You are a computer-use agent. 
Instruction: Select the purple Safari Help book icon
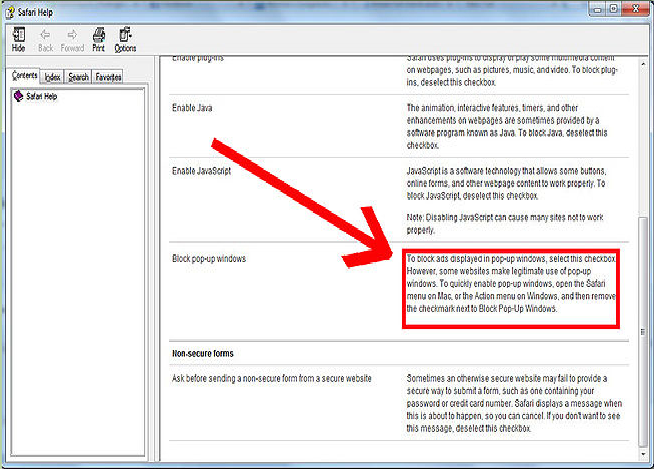point(18,96)
